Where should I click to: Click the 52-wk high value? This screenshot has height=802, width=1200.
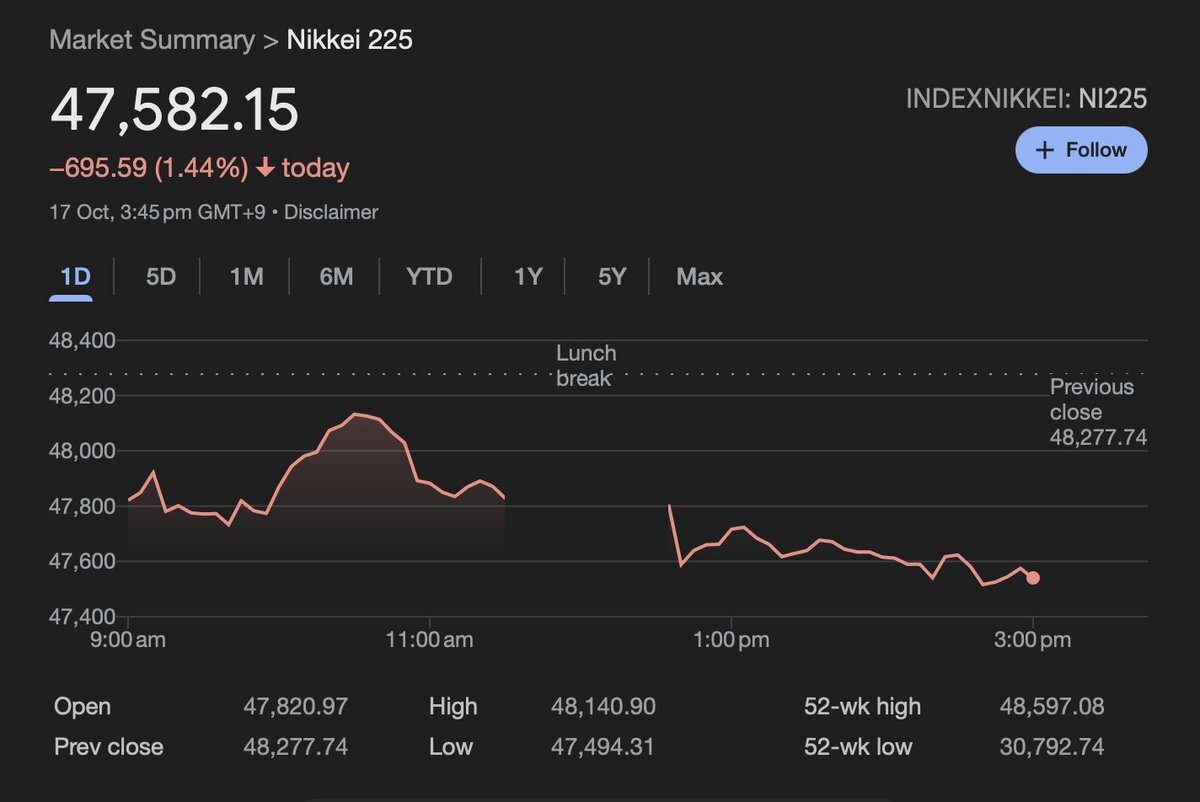1052,707
